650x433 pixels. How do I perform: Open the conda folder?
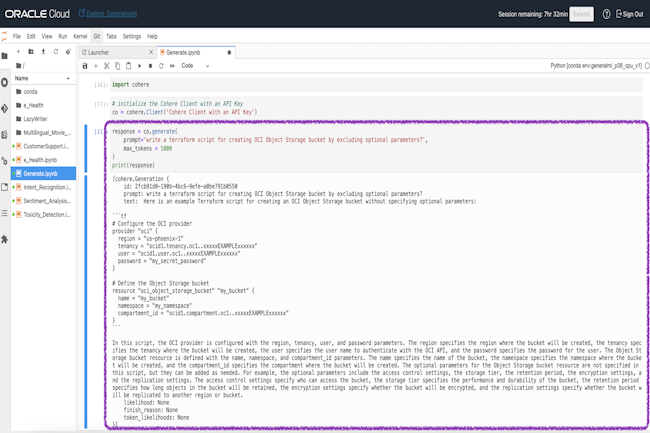(x=43, y=92)
